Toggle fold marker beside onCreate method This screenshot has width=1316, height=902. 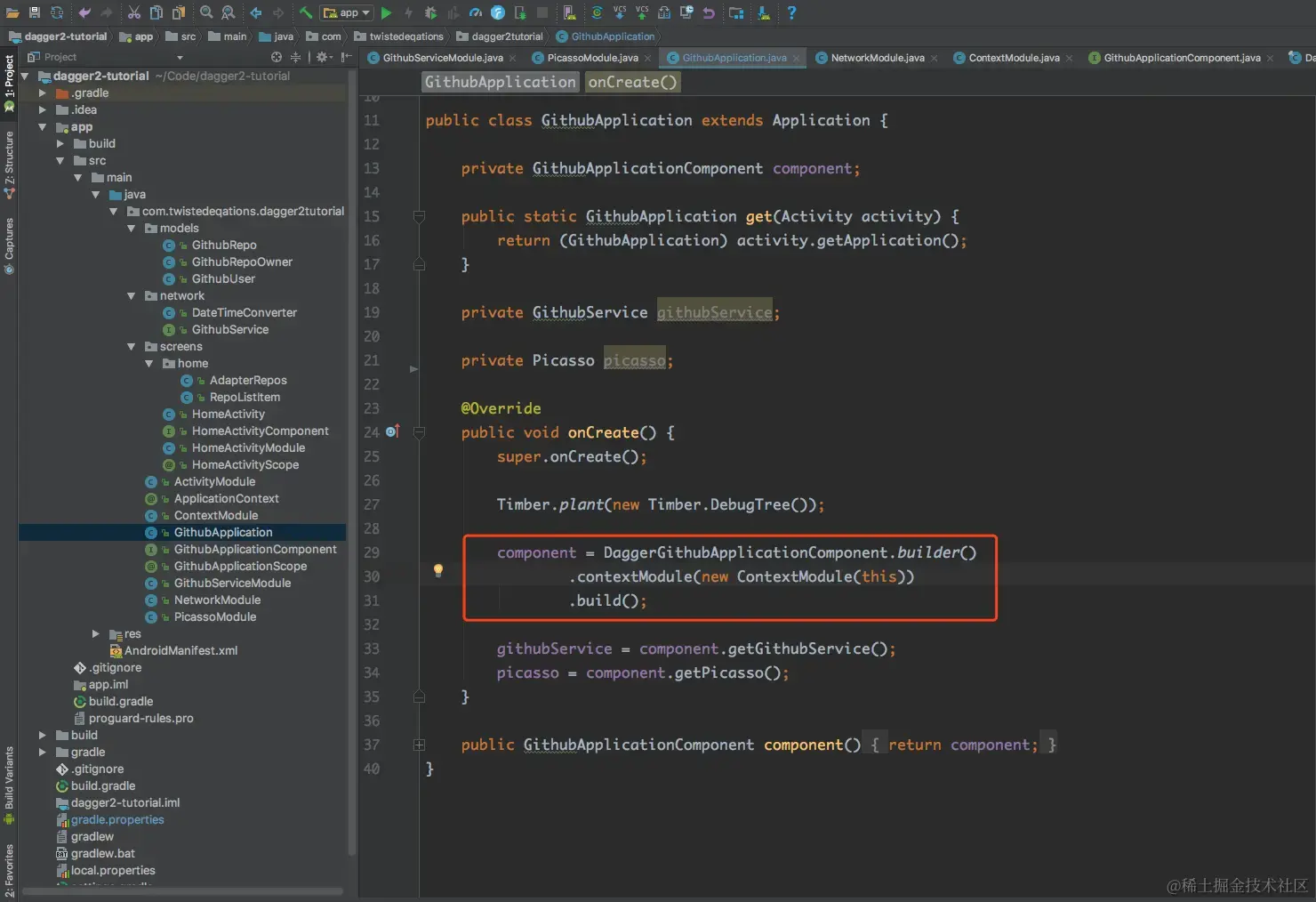419,432
